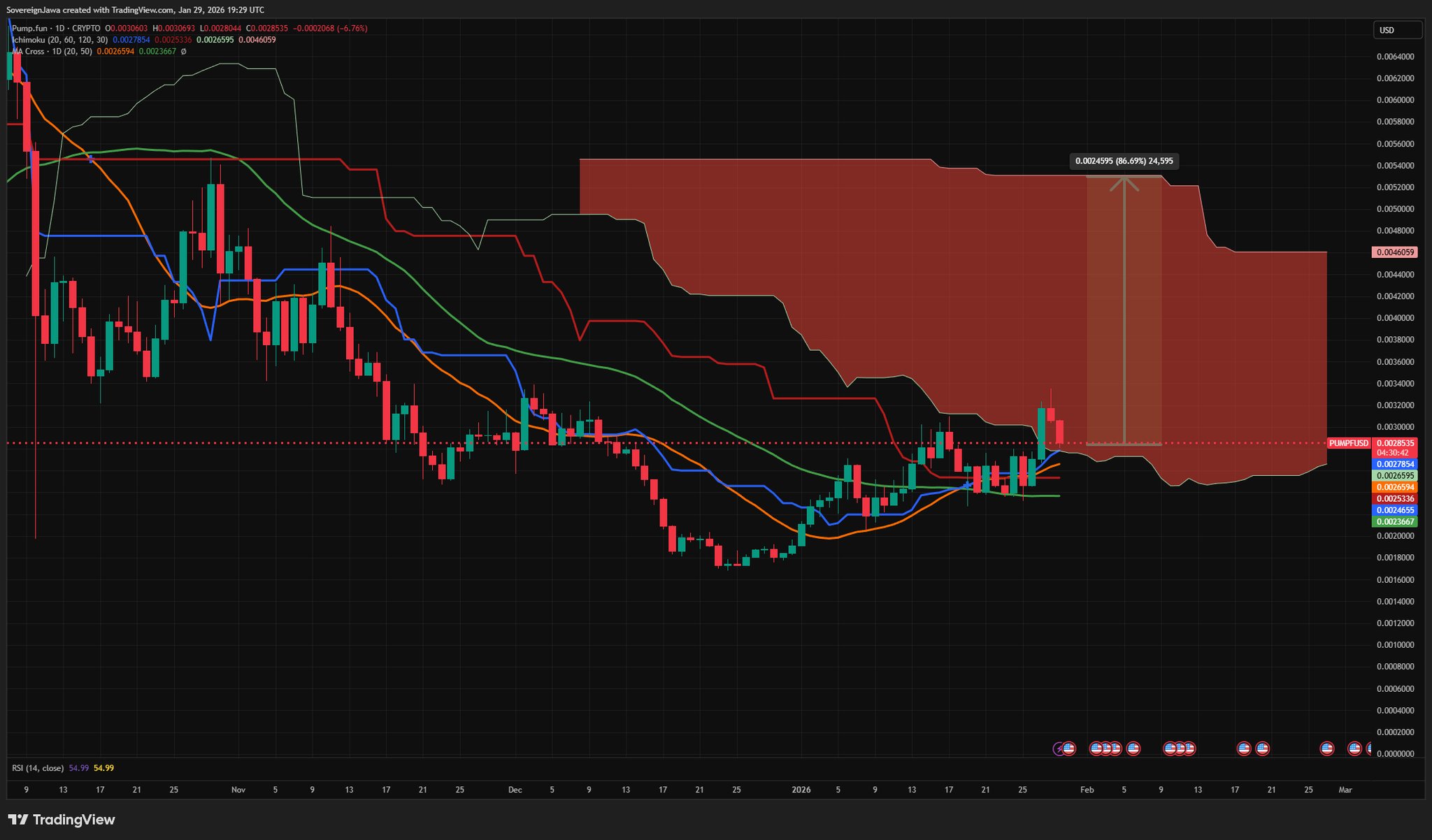Click the pink 0.0046059 price axis tag
The image size is (1432, 840).
(1394, 252)
